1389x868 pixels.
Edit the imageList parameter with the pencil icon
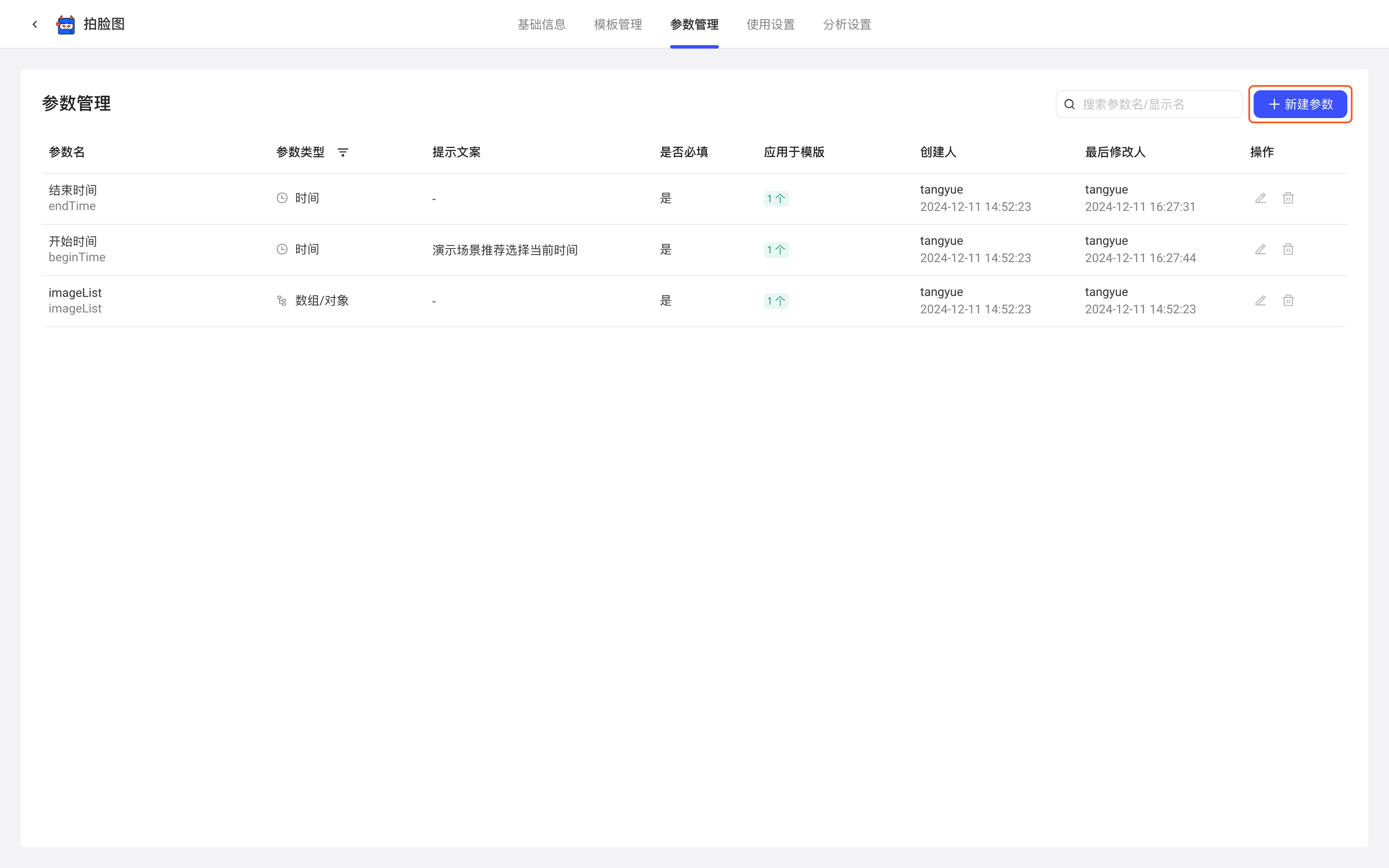coord(1261,300)
